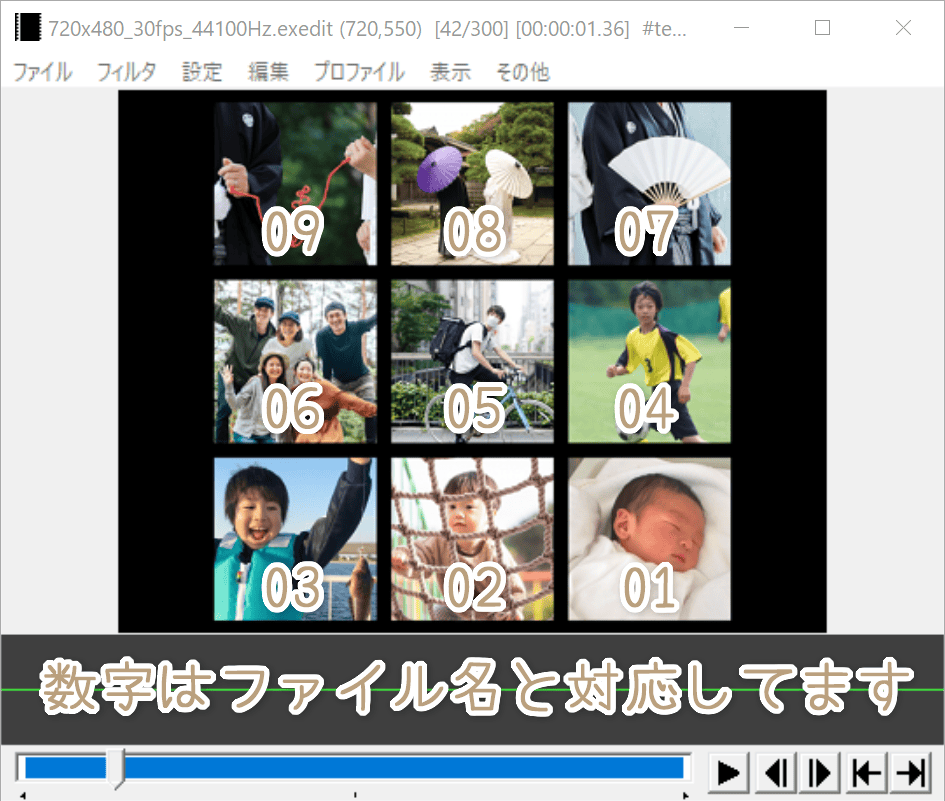Select the cyclist photo labeled 05
The height and width of the screenshot is (801, 945).
point(471,361)
